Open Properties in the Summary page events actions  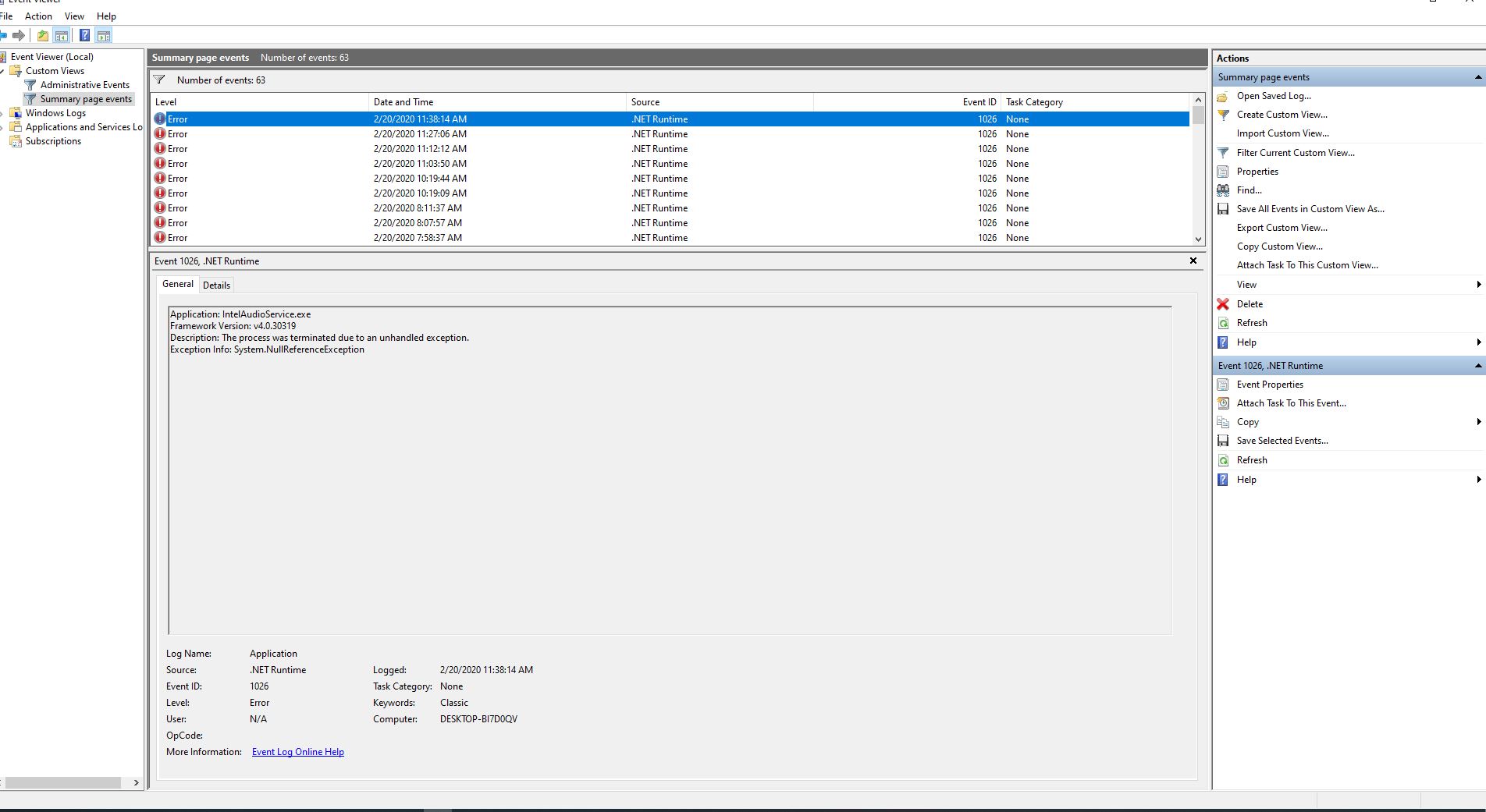point(1257,172)
